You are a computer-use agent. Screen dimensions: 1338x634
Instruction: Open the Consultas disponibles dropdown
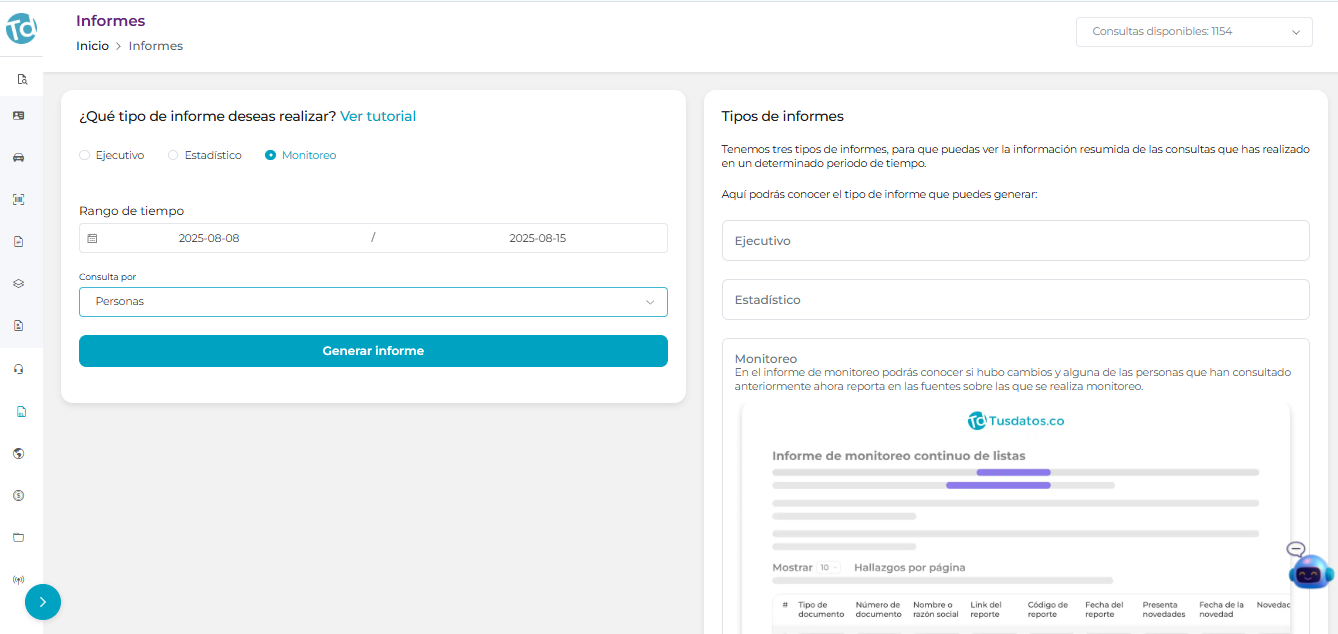point(1194,32)
